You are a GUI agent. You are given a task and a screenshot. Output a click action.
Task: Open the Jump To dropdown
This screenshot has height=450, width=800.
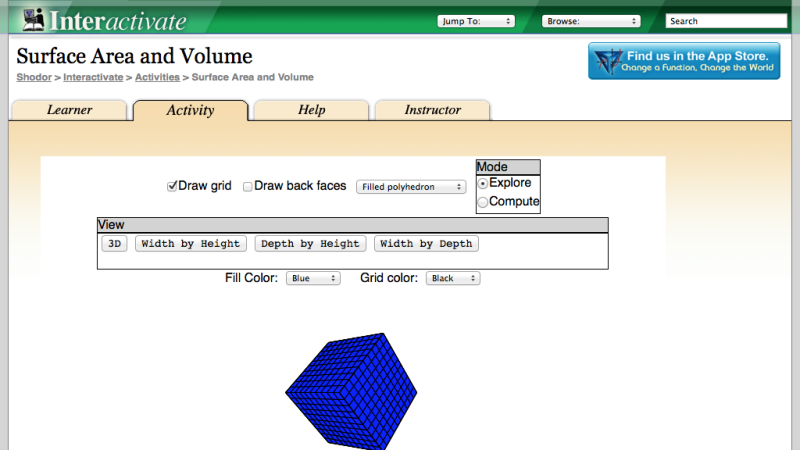pyautogui.click(x=476, y=21)
